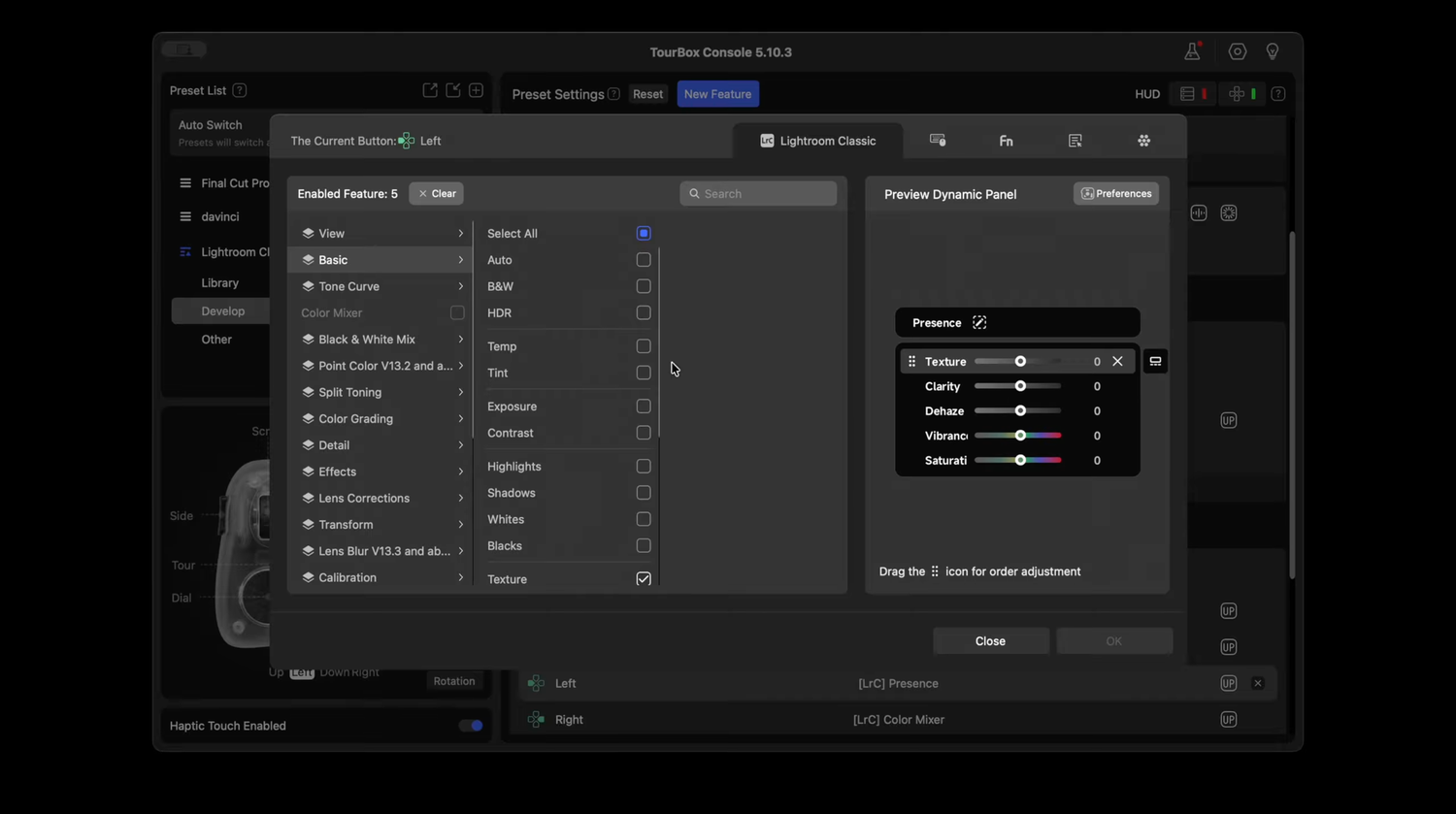The height and width of the screenshot is (814, 1456).
Task: Click the UP icon in the Right row
Action: [1229, 719]
